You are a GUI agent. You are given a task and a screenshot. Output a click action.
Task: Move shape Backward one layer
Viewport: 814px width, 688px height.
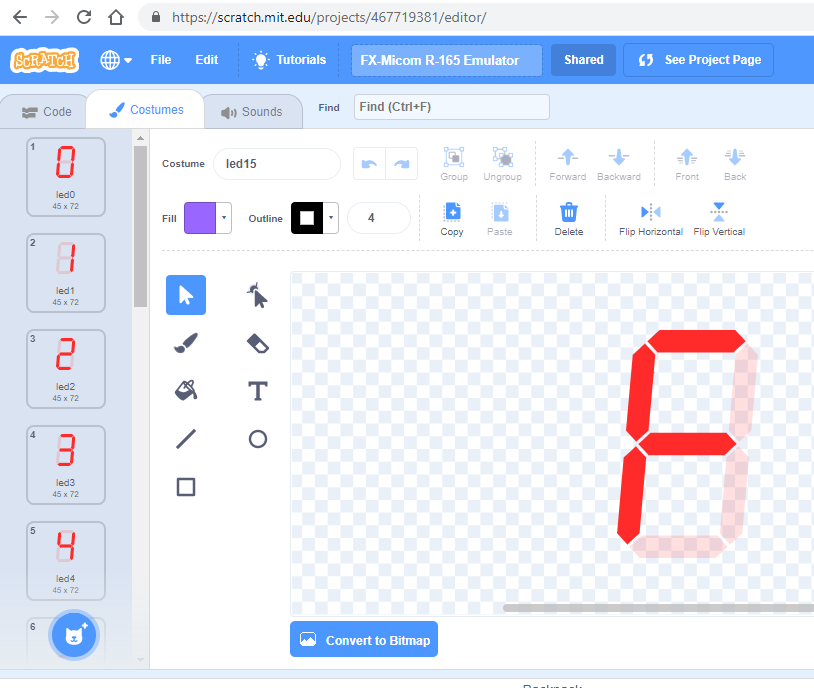coord(619,164)
